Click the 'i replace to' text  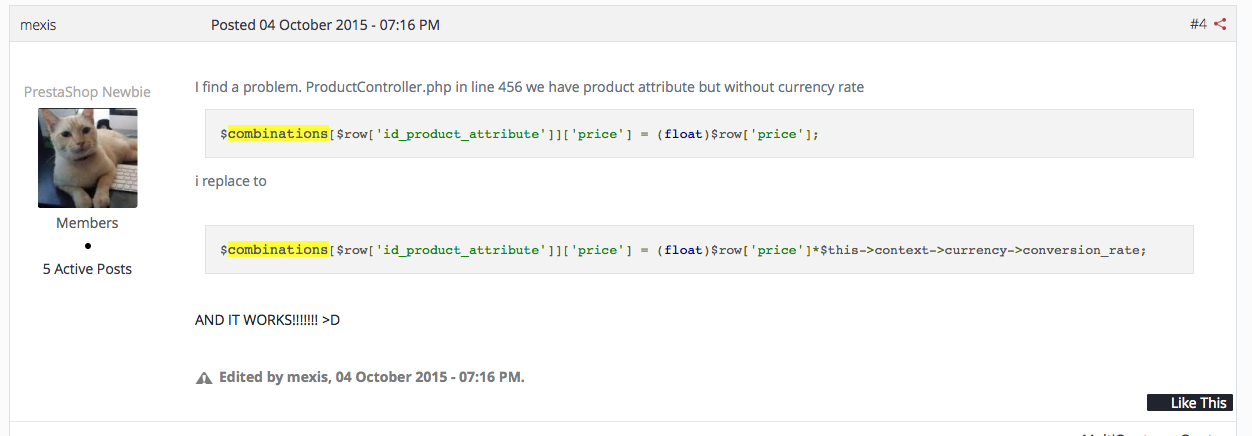(x=231, y=182)
